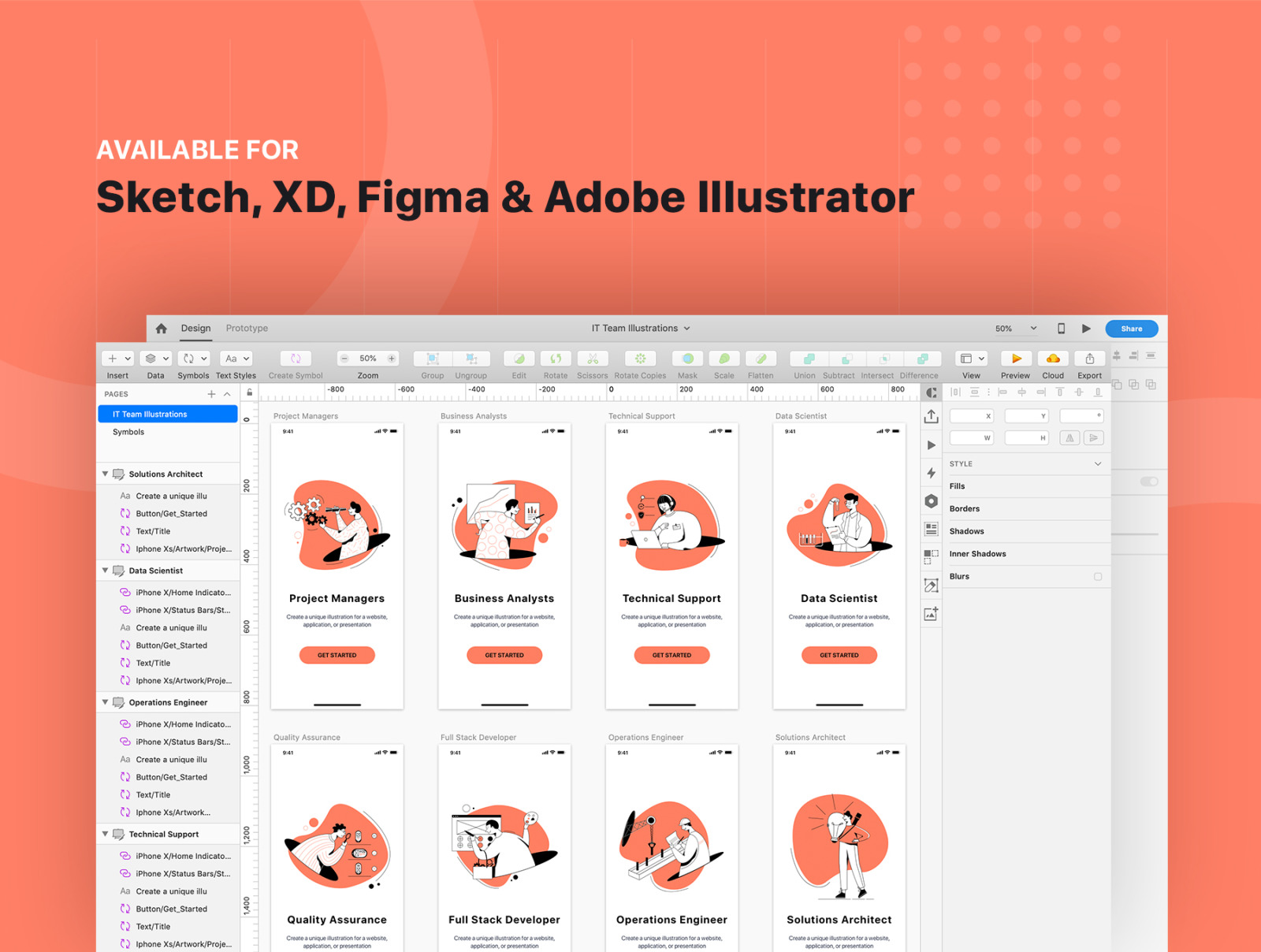
Task: Click the Flatten tool icon
Action: (x=761, y=359)
